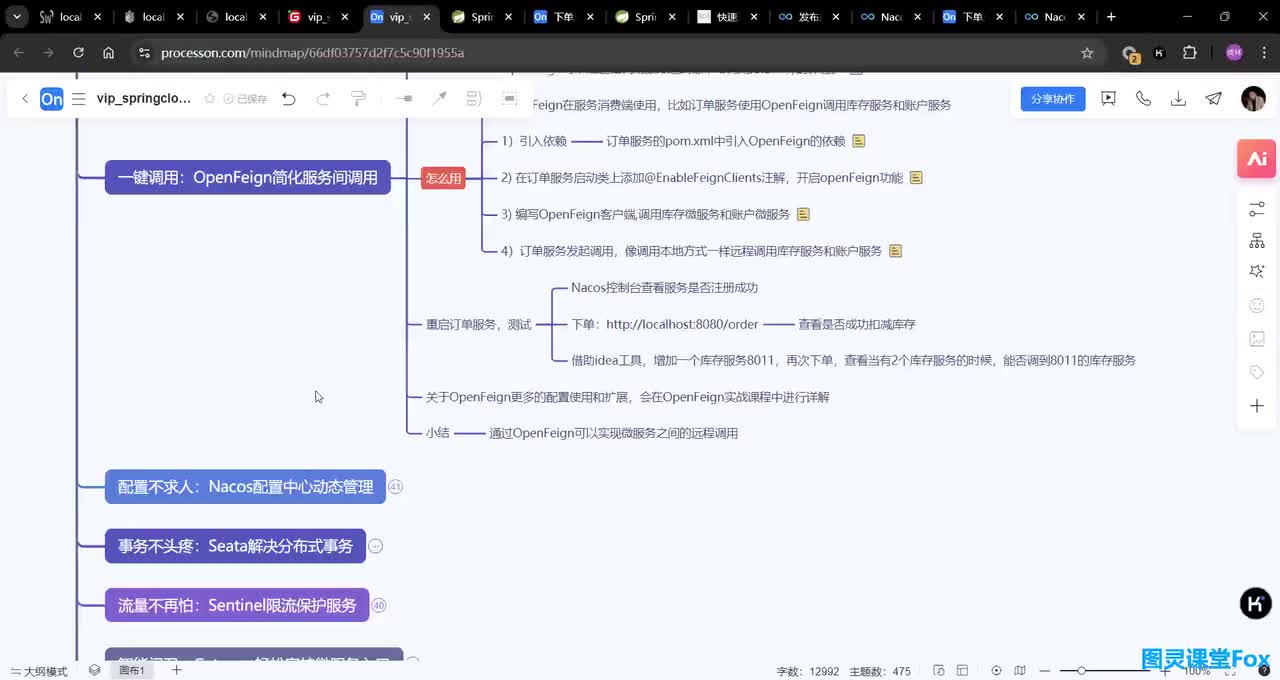Expand the collapsed 40 children of the Sentinel node

(378, 605)
